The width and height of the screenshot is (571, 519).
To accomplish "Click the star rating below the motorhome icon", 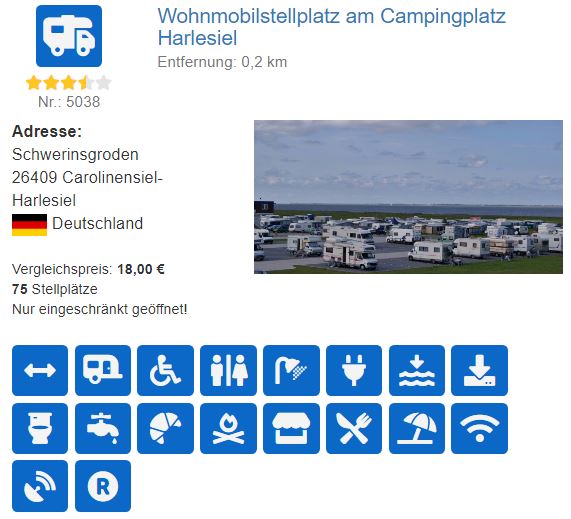I will [x=68, y=83].
